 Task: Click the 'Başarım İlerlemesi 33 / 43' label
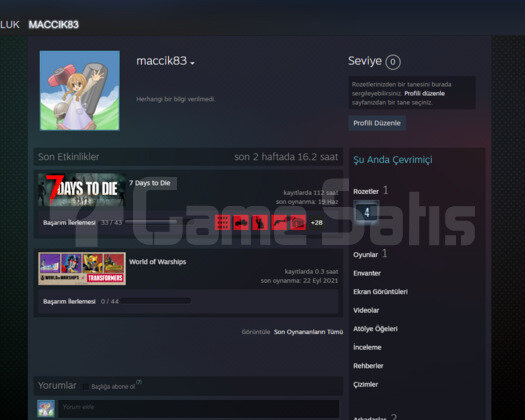[82, 222]
